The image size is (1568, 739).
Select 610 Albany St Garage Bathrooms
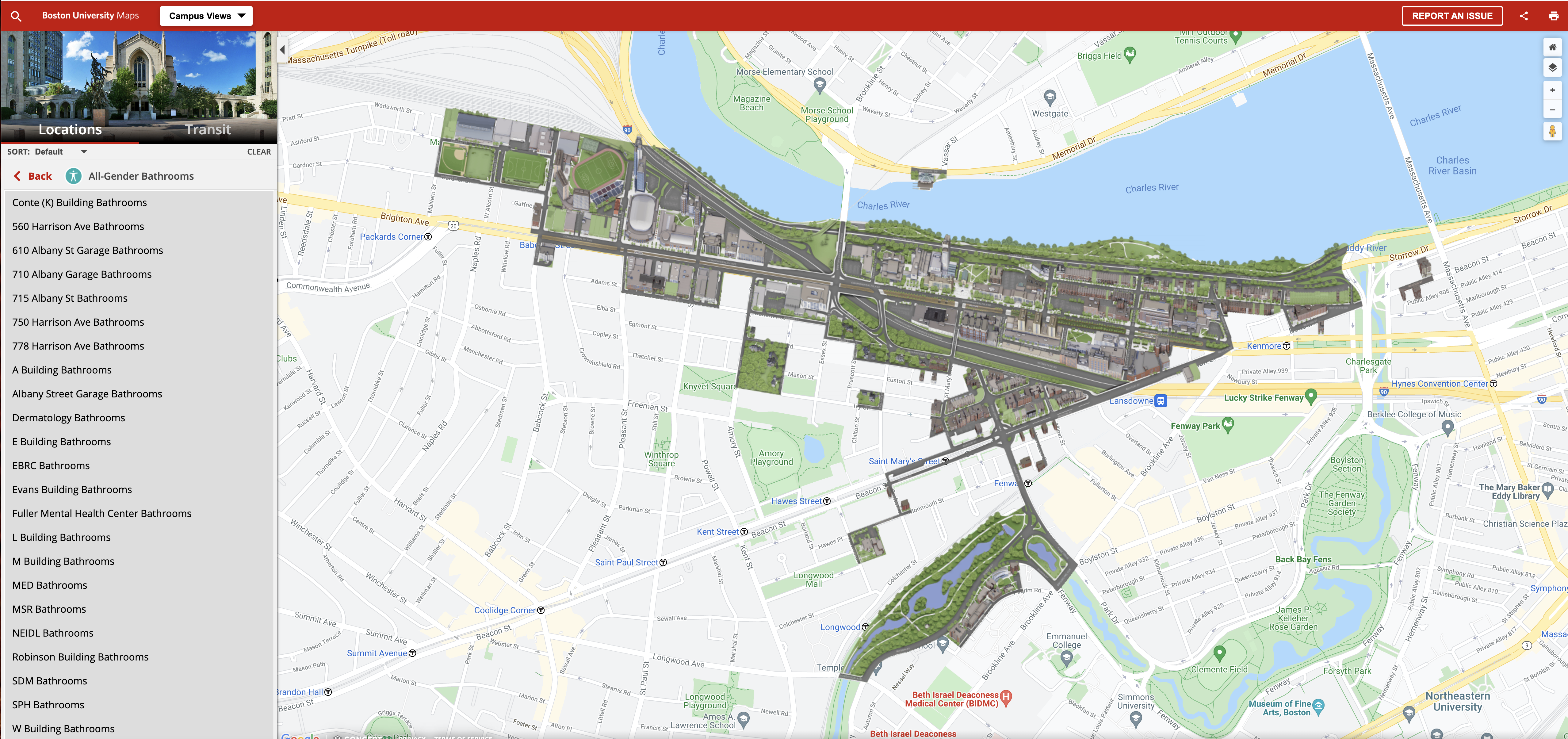coord(139,250)
